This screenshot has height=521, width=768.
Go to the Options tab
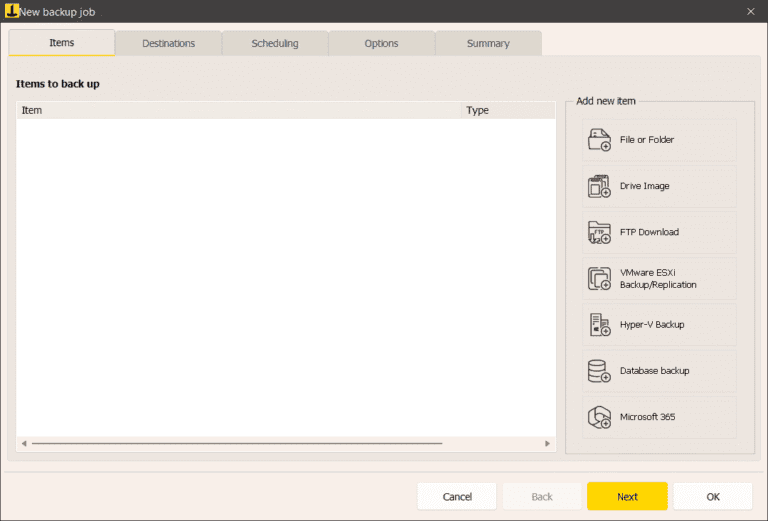381,43
